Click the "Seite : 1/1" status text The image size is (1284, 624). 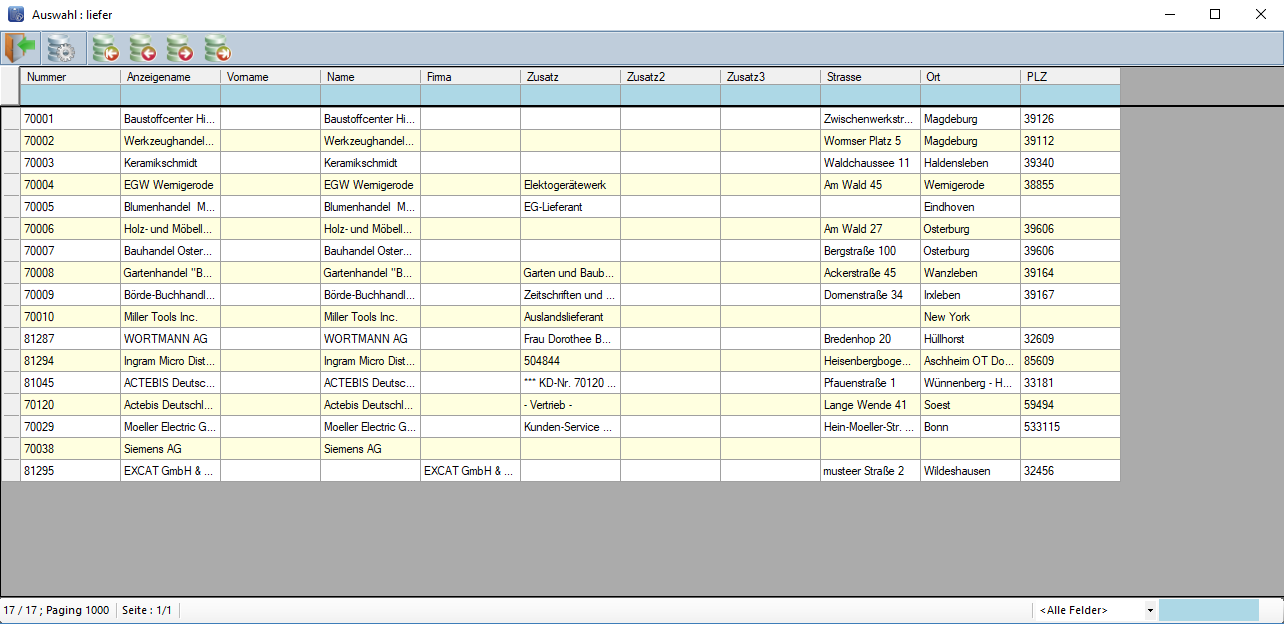point(146,610)
